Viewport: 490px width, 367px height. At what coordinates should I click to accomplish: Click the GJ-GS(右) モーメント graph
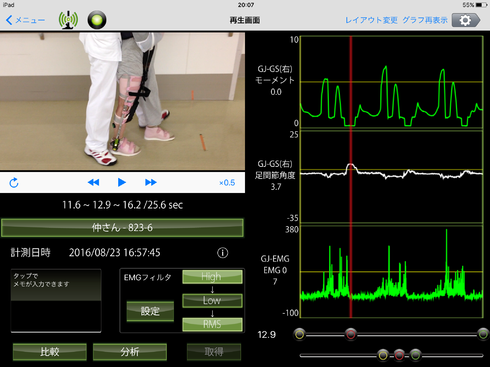[x=392, y=82]
